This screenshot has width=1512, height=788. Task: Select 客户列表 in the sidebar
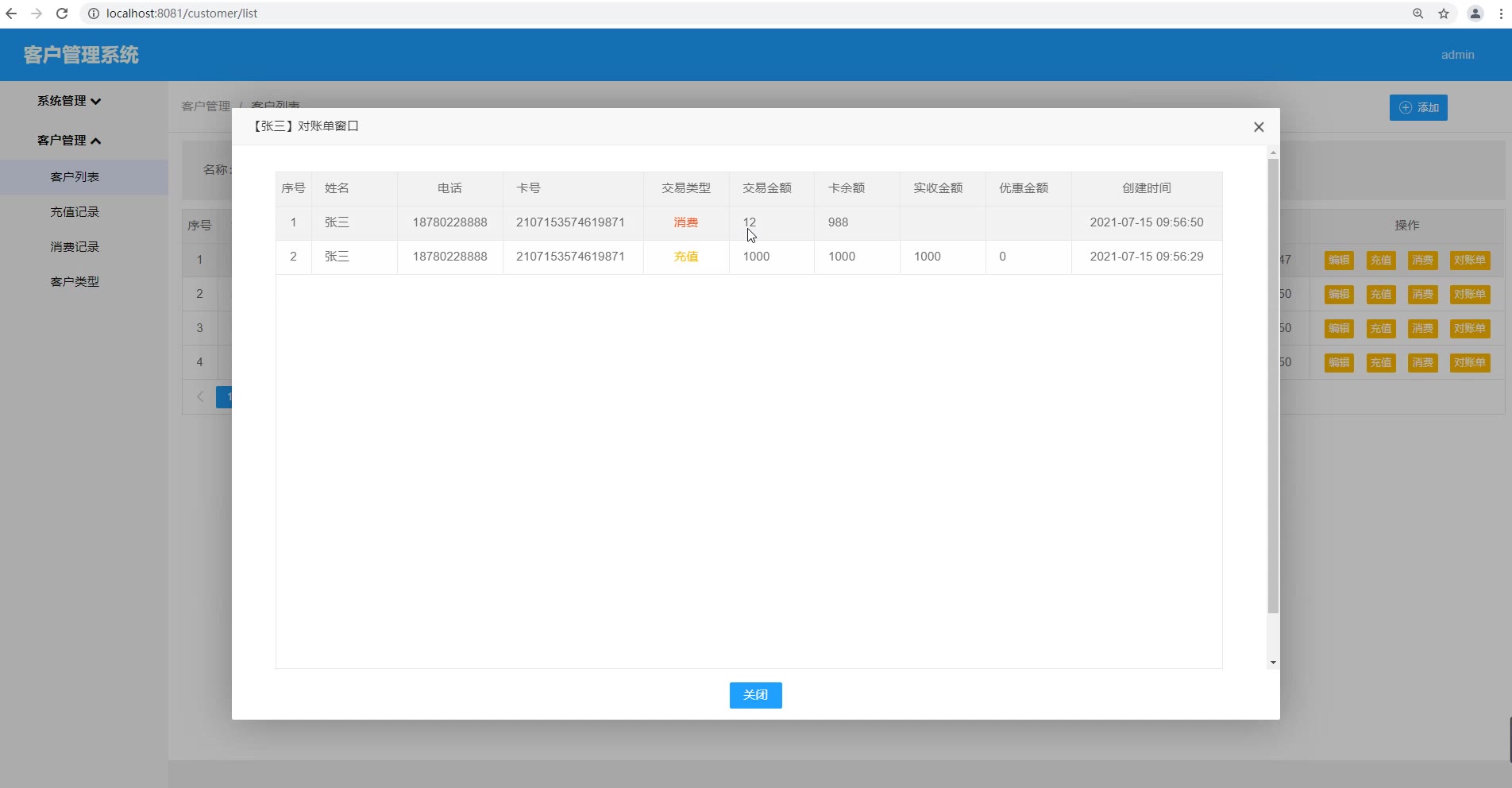pyautogui.click(x=75, y=177)
